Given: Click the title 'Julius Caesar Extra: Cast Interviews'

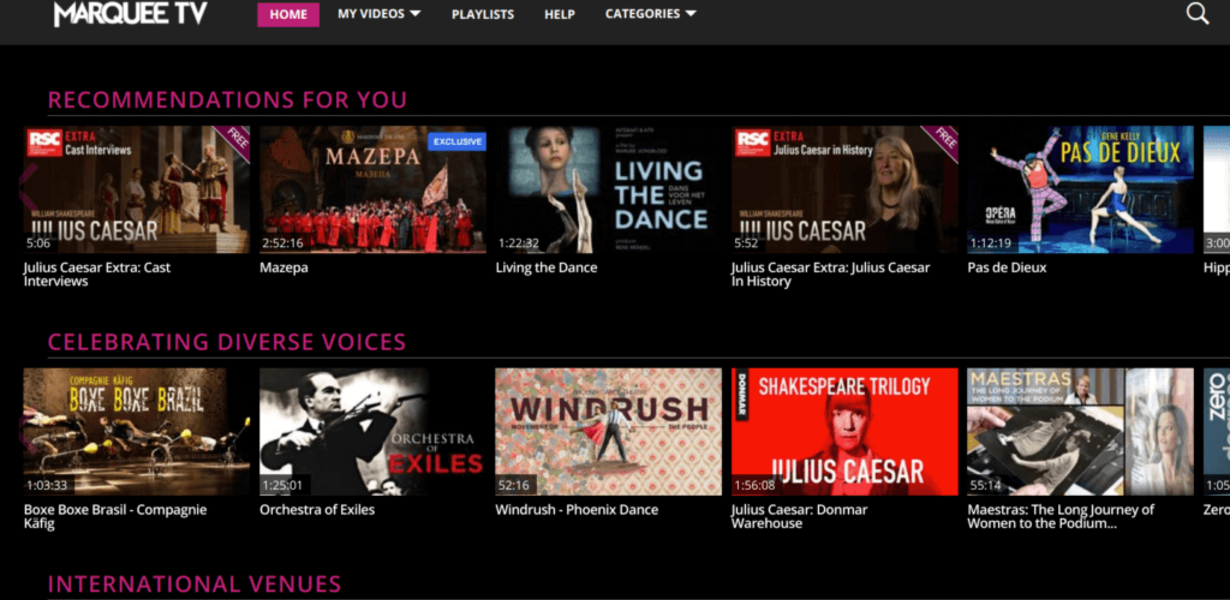Looking at the screenshot, I should [97, 274].
